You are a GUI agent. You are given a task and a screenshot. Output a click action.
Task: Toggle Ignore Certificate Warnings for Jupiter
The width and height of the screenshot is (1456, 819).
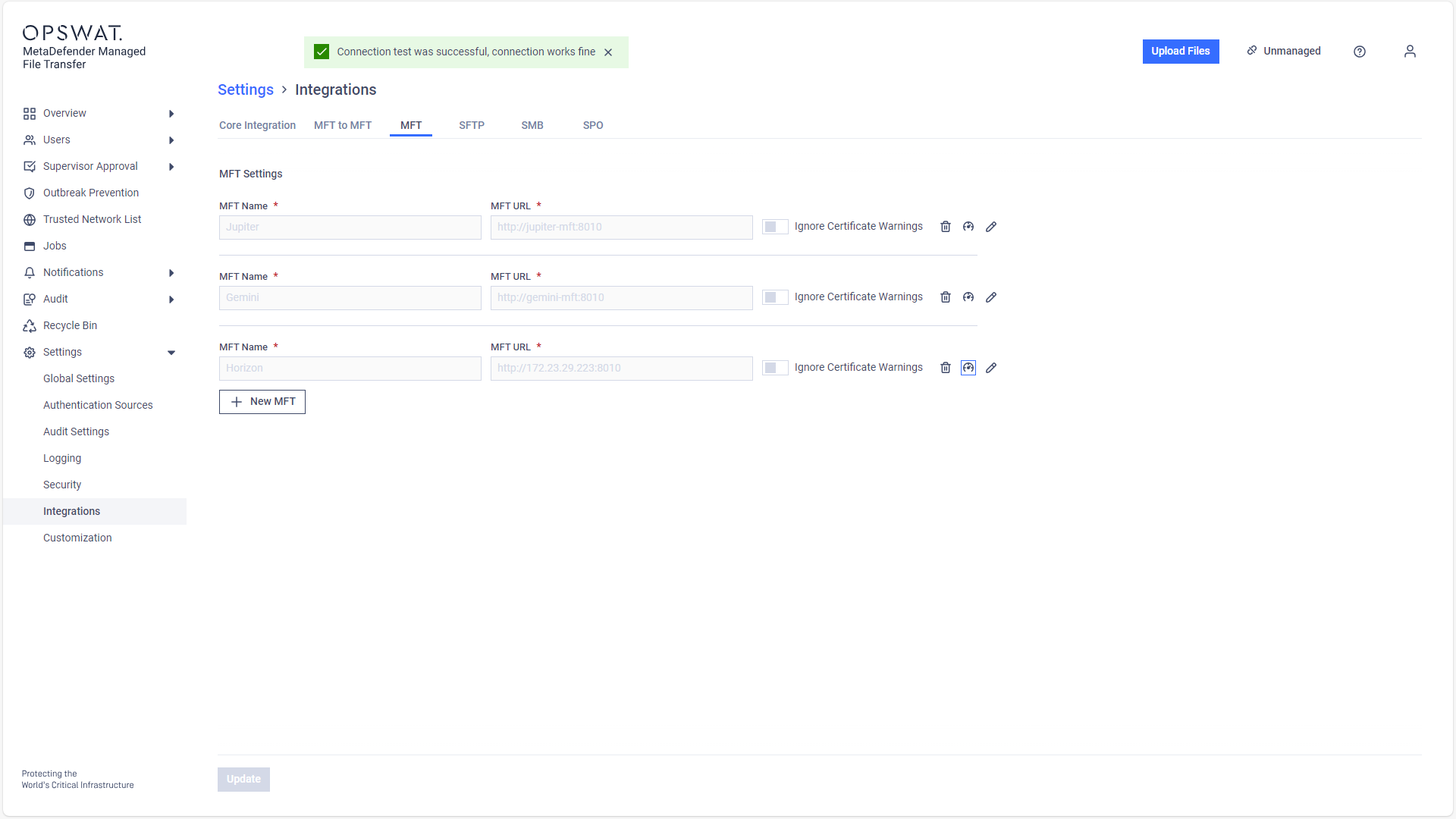coord(775,227)
